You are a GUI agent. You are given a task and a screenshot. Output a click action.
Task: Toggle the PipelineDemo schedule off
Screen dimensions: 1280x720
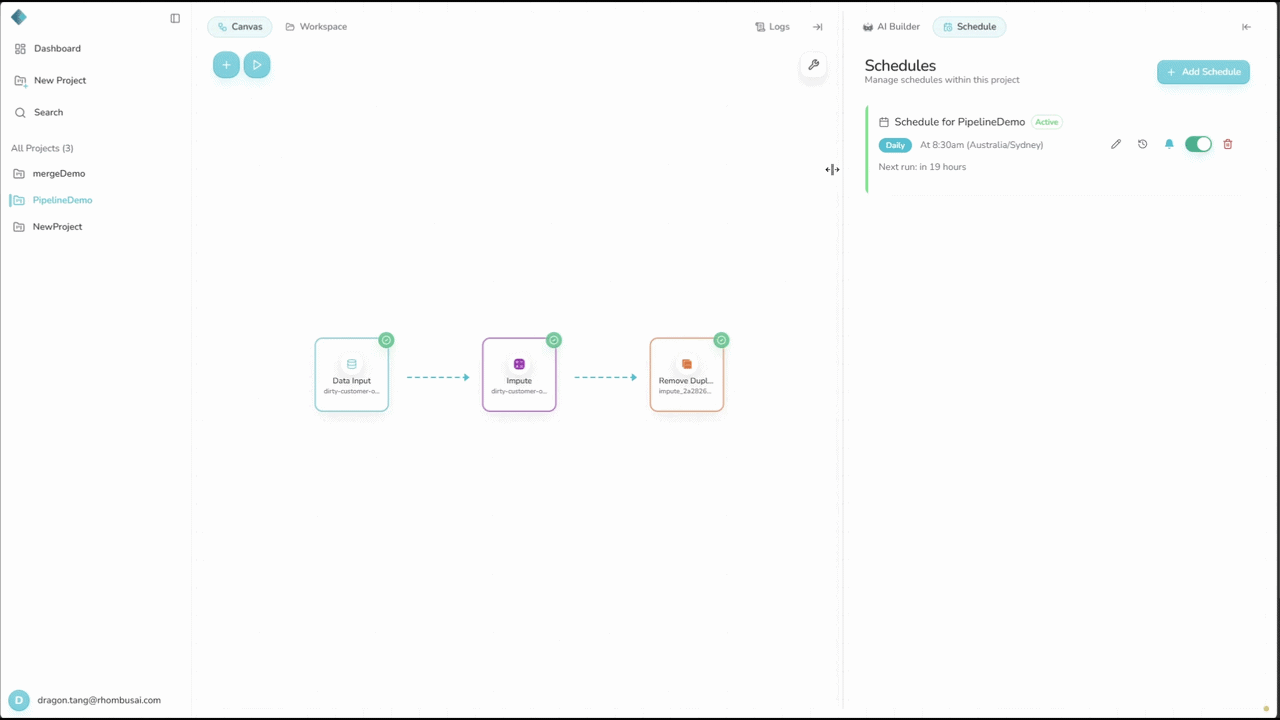pyautogui.click(x=1198, y=144)
